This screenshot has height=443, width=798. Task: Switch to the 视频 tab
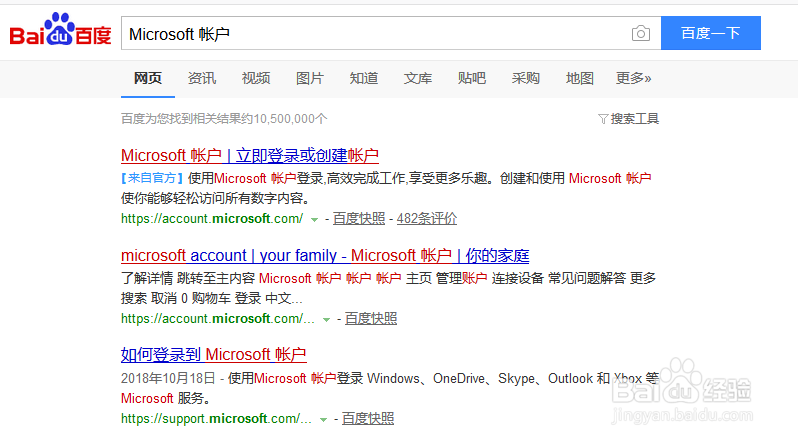tap(255, 78)
